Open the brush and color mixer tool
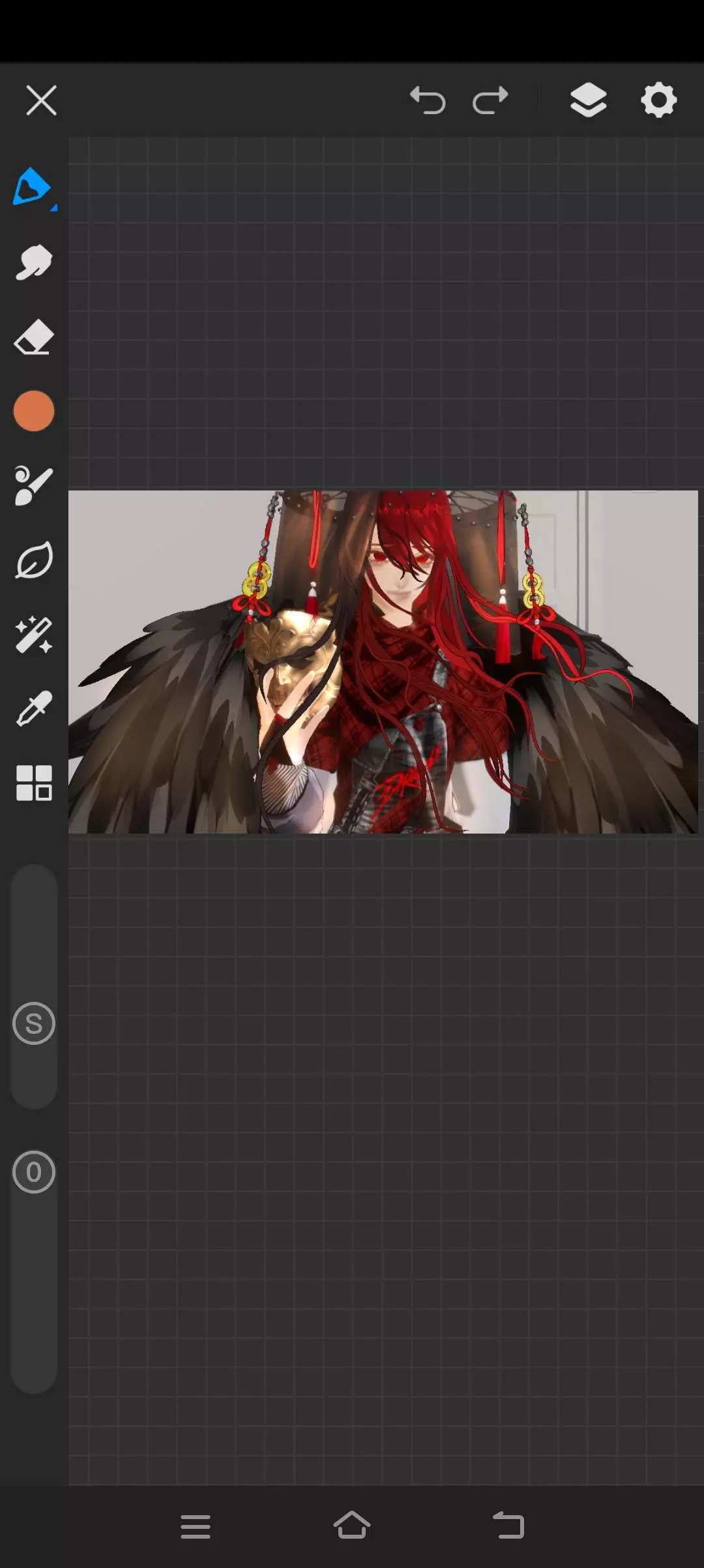The height and width of the screenshot is (1568, 704). click(33, 485)
